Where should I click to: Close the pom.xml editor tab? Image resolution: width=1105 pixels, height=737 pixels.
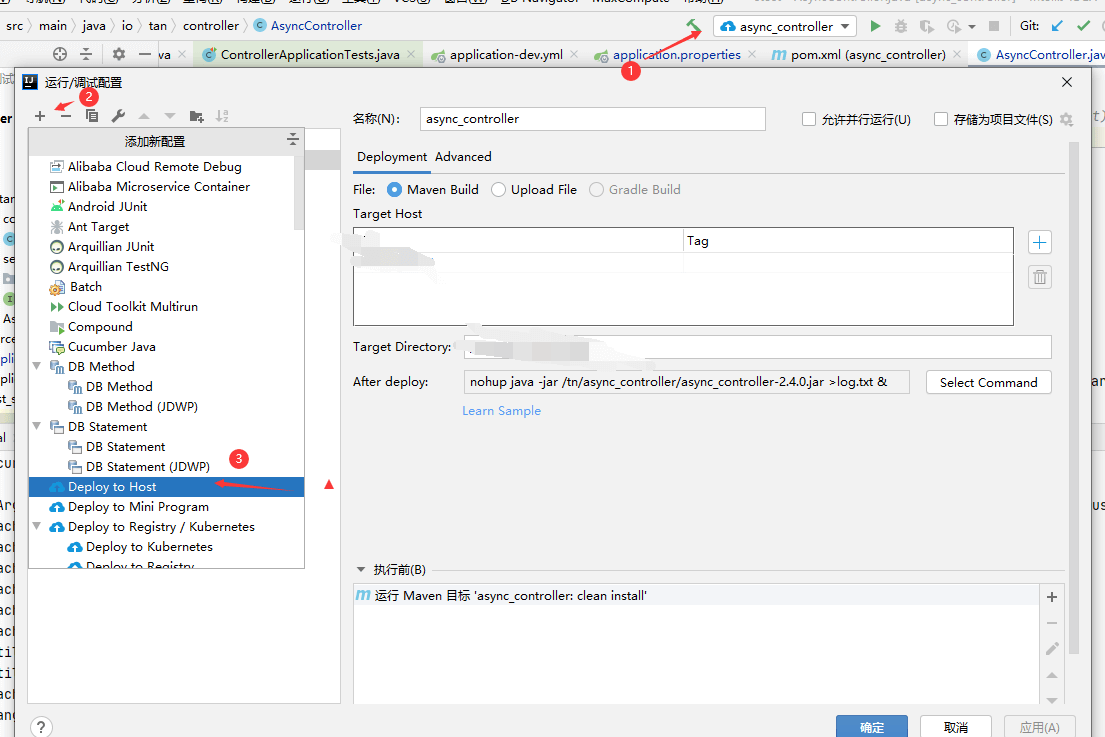pos(957,54)
